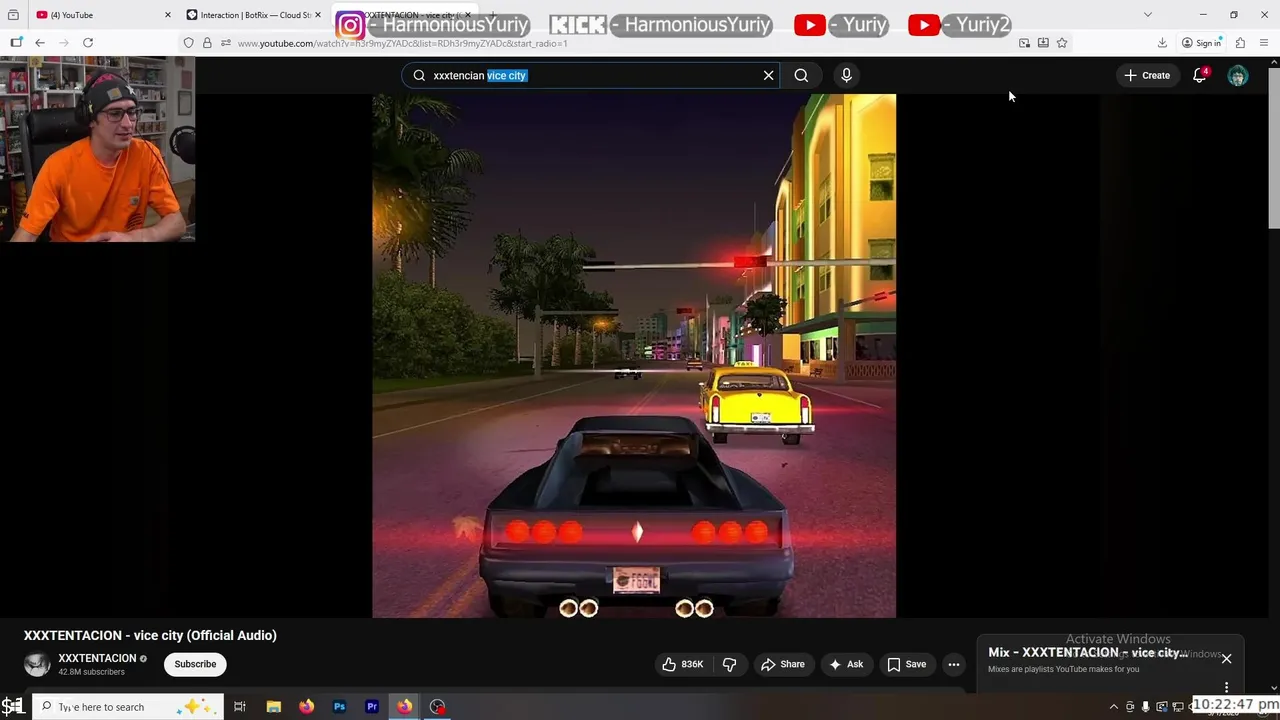Like the video with the thumbs-up icon

click(682, 664)
